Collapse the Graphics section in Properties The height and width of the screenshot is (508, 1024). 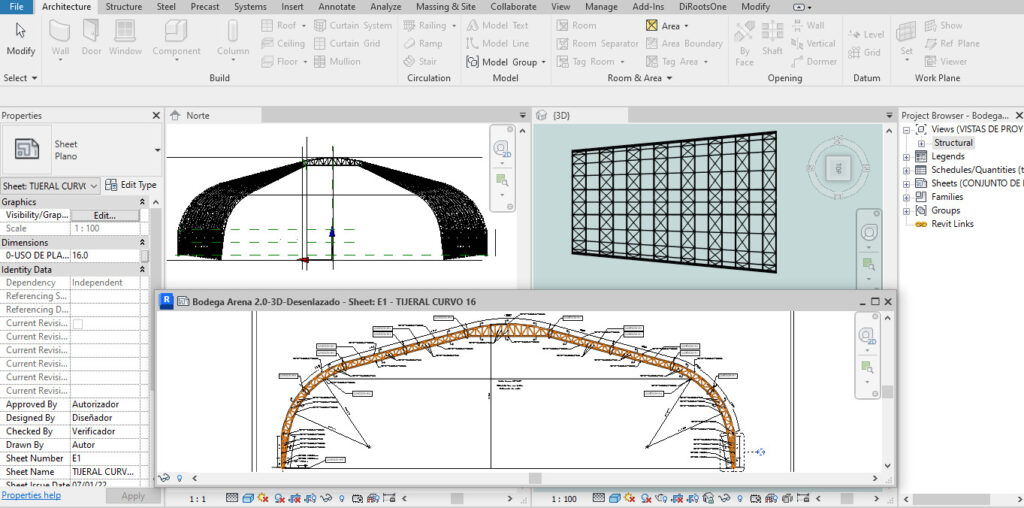point(142,202)
